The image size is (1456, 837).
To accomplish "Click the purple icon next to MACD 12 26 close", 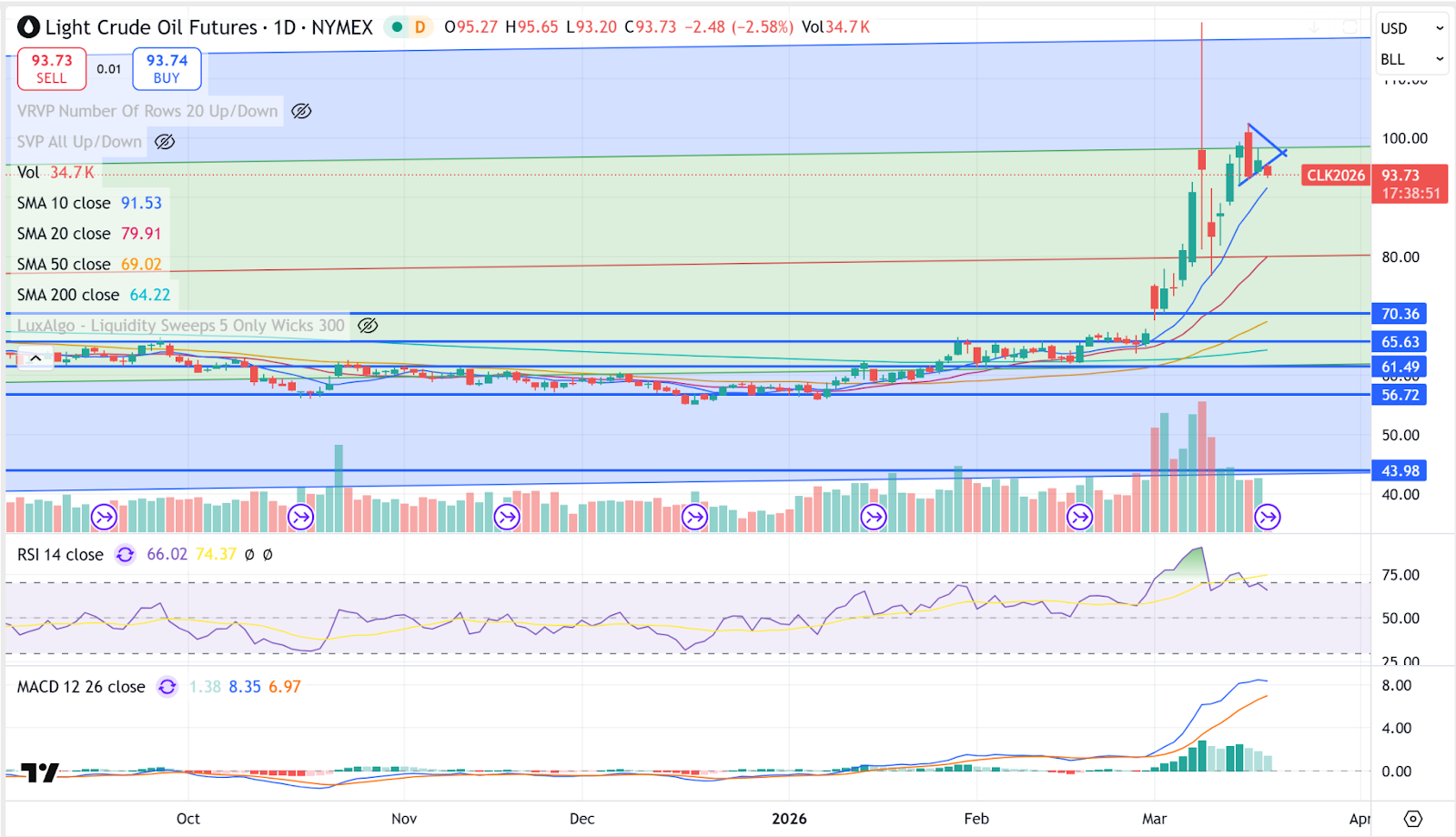I will (167, 687).
